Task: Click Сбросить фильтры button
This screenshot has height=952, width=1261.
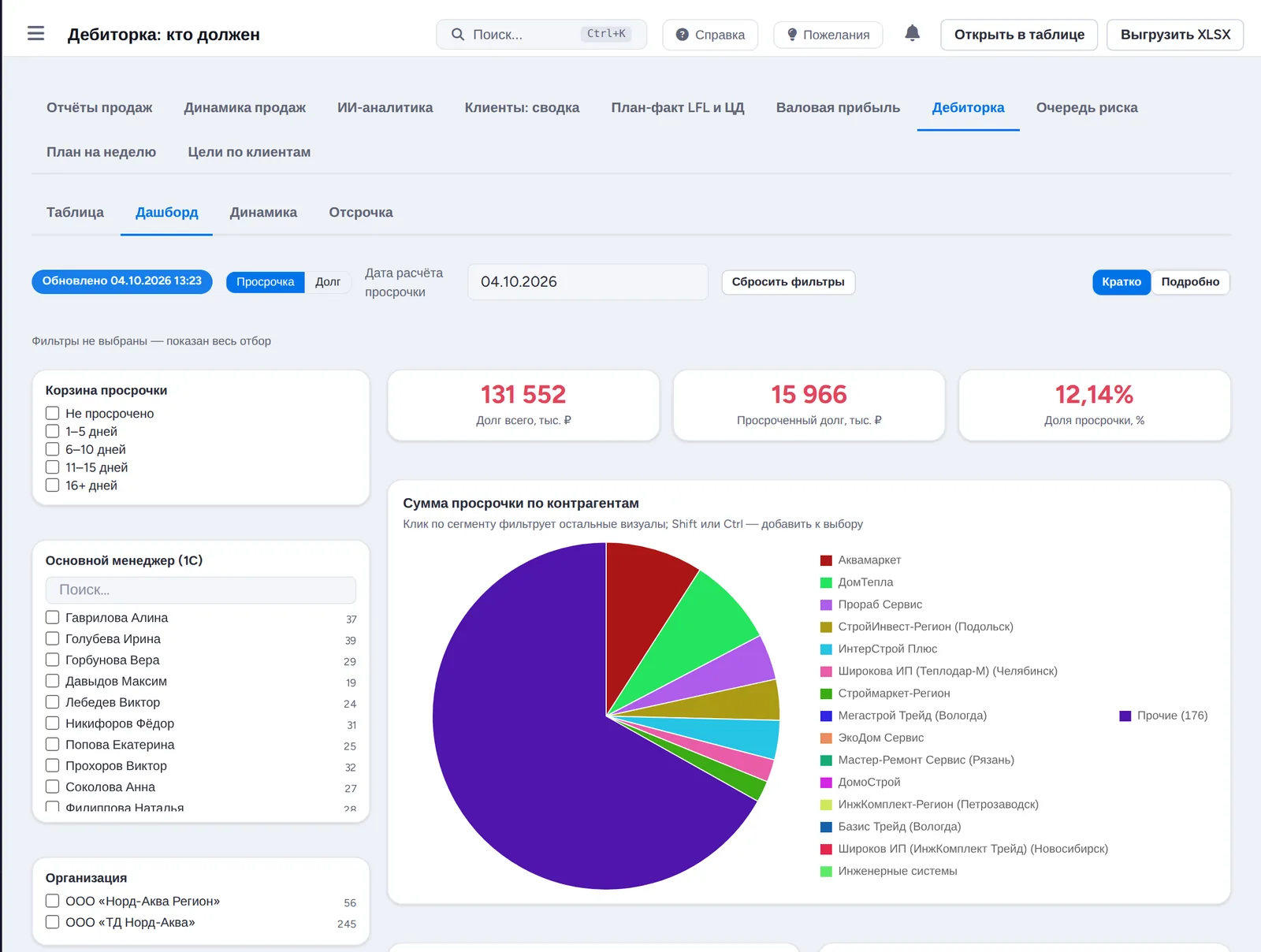Action: coord(788,282)
